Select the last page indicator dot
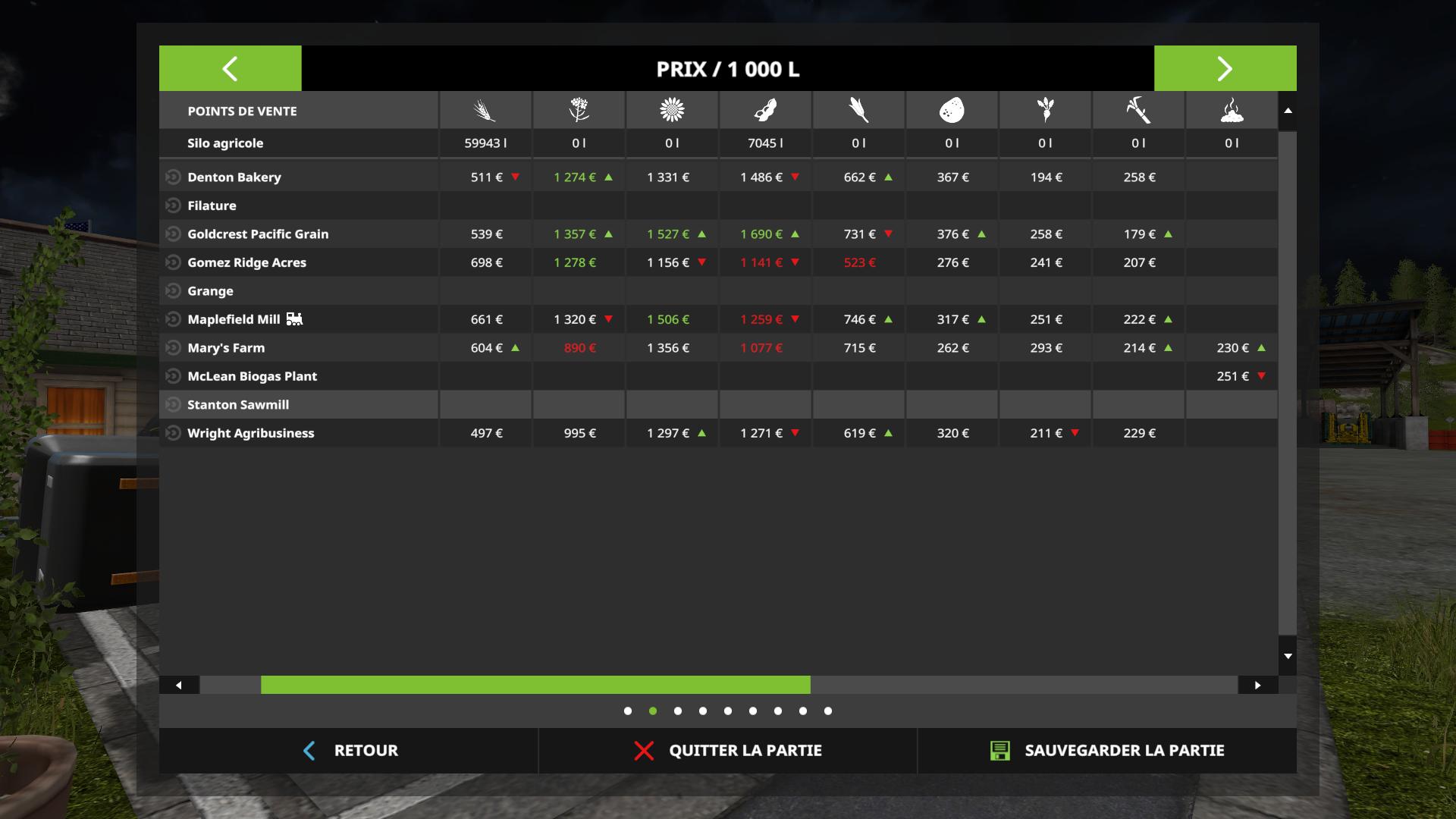Viewport: 1456px width, 819px height. pos(828,711)
